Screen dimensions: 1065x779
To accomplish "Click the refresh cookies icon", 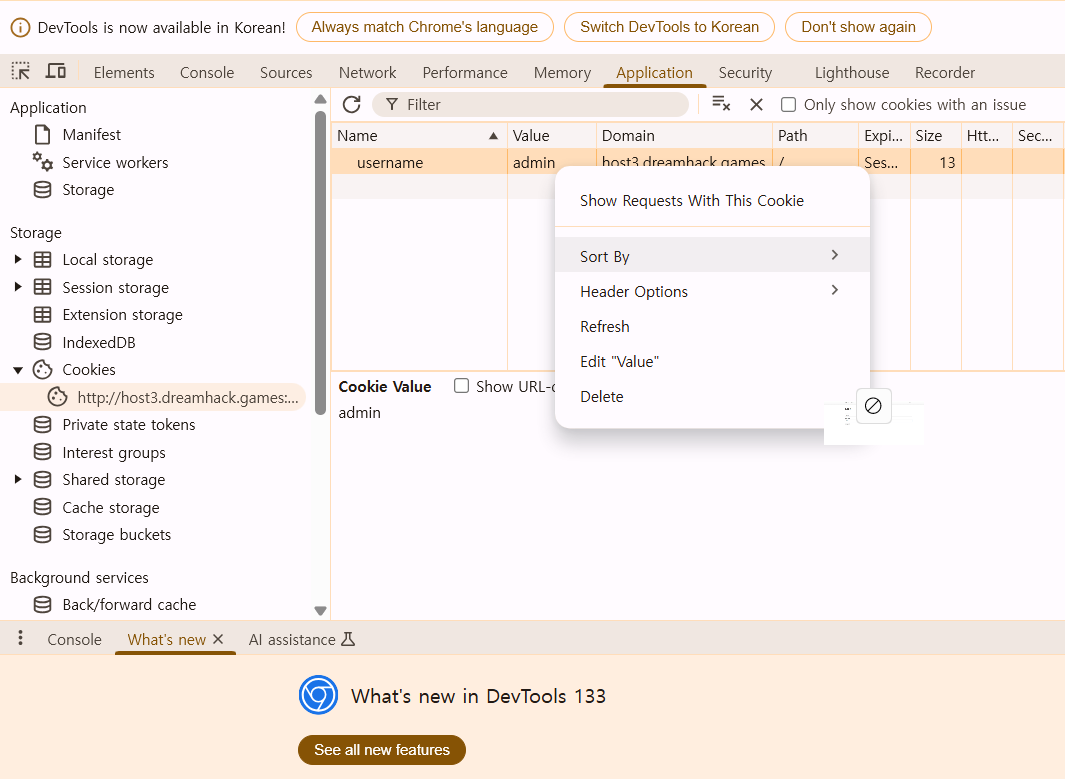I will click(351, 105).
